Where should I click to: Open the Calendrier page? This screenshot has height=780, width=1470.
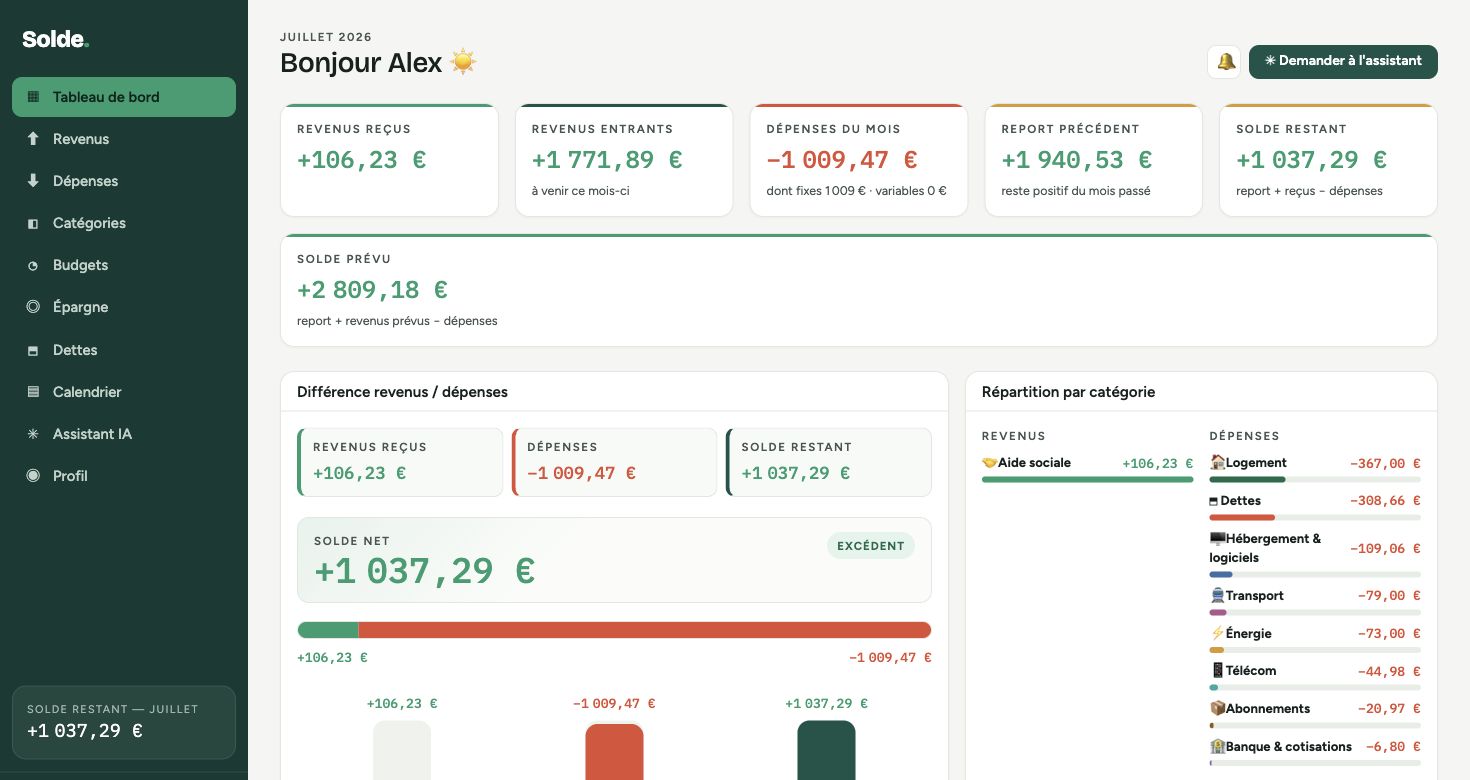pyautogui.click(x=124, y=392)
